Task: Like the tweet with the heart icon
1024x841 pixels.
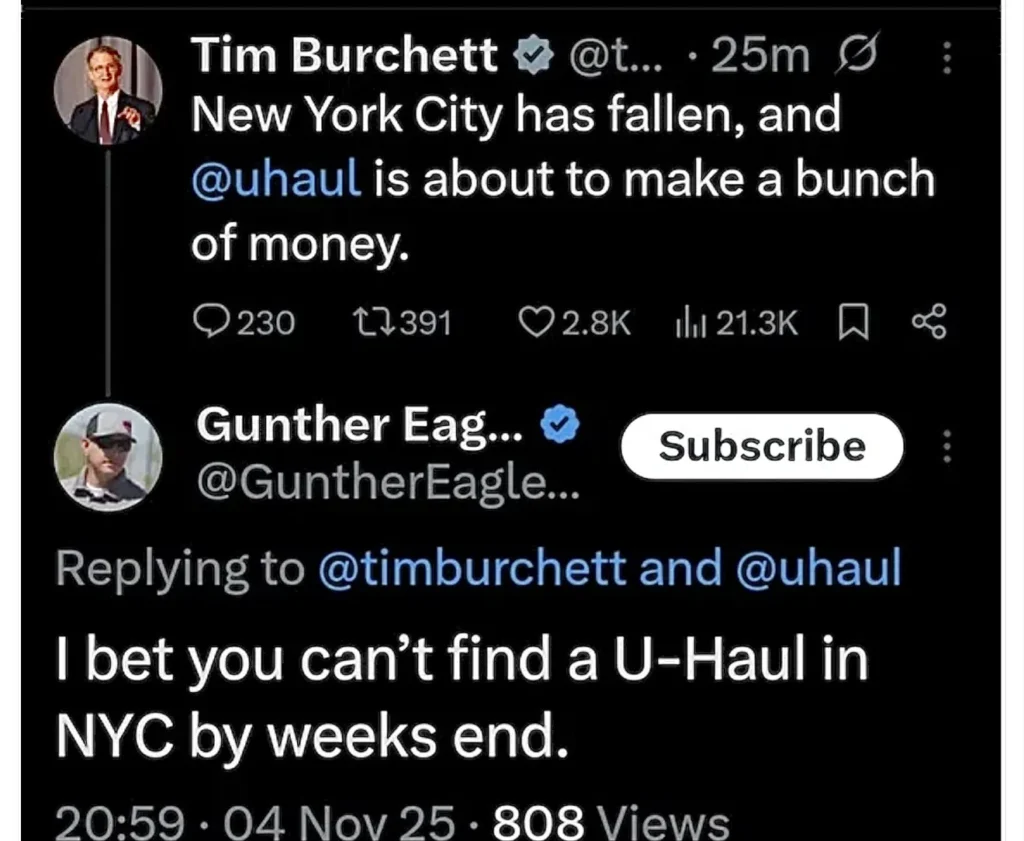Action: point(539,322)
